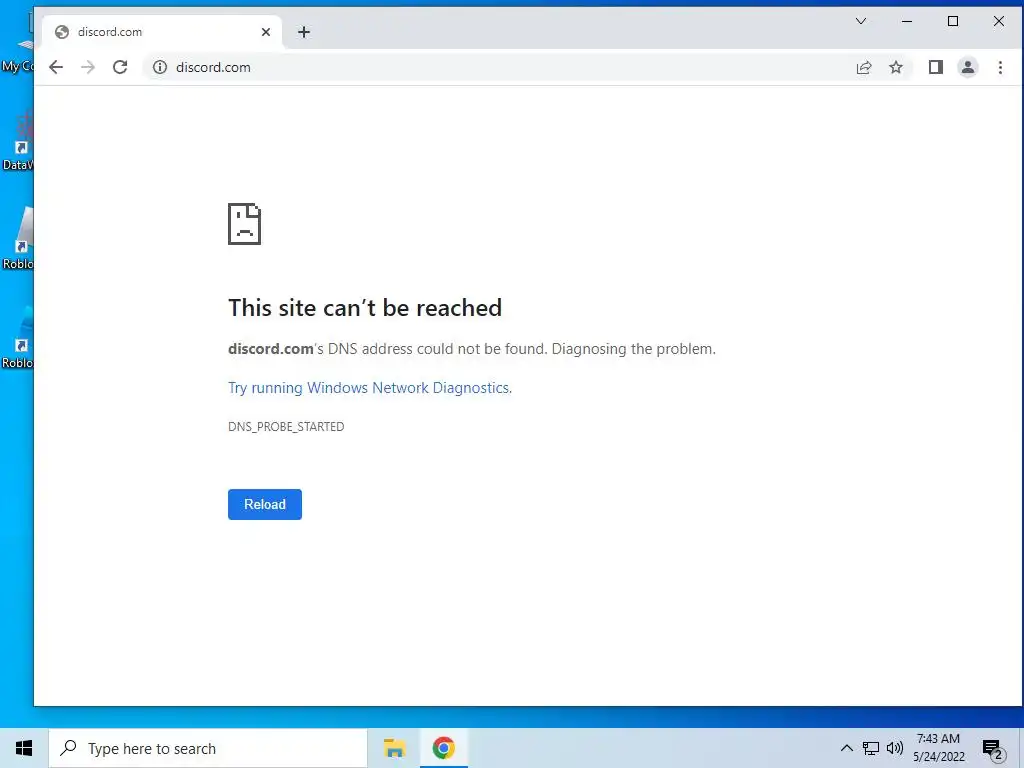
Task: Close the discord.com tab
Action: click(x=266, y=32)
